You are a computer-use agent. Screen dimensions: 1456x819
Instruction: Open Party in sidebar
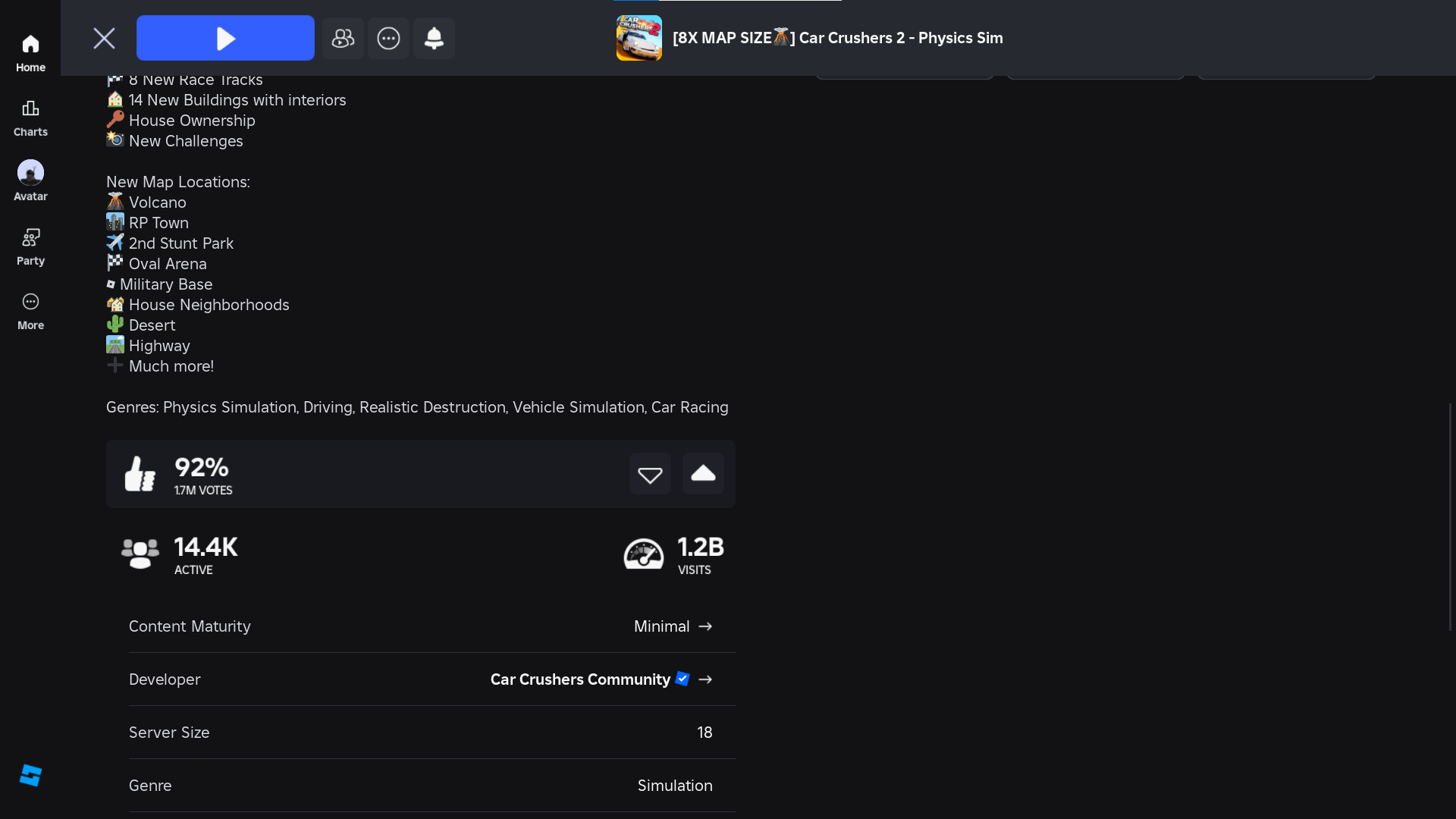[30, 246]
